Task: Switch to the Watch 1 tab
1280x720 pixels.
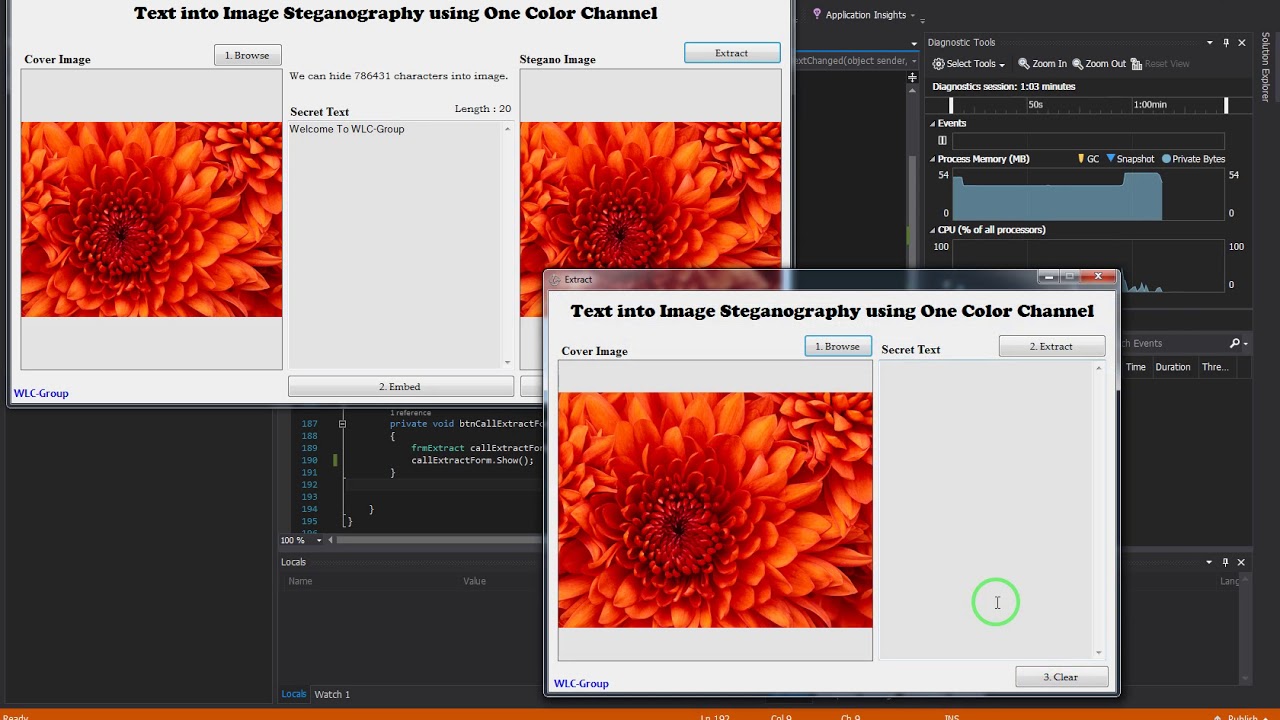Action: click(x=332, y=694)
